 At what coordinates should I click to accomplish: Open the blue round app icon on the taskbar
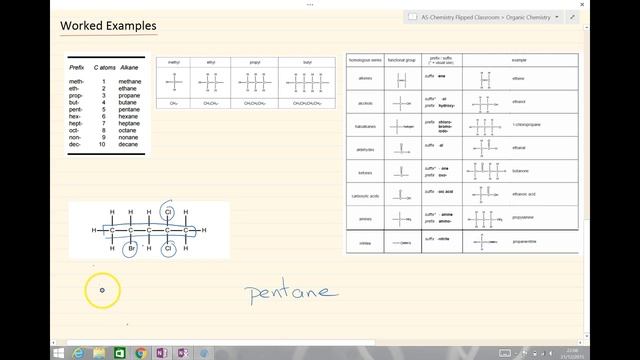(x=204, y=353)
